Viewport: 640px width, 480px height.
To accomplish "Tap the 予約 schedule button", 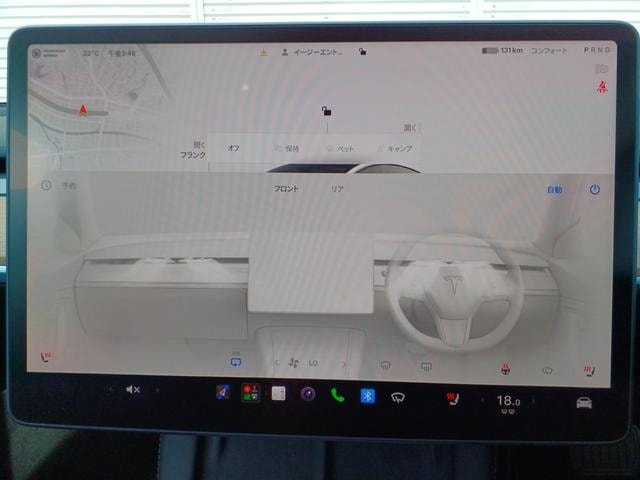I will coord(69,186).
